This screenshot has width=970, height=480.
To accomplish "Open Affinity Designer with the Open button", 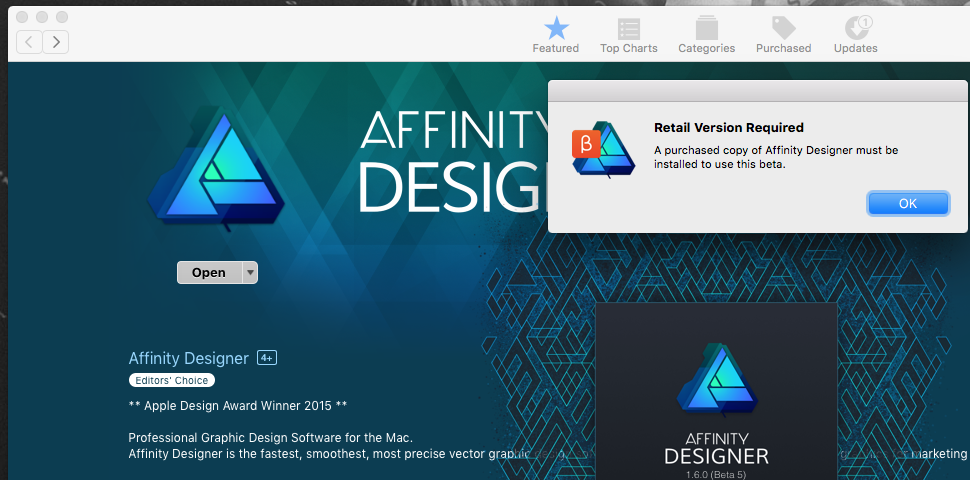I will coord(209,273).
